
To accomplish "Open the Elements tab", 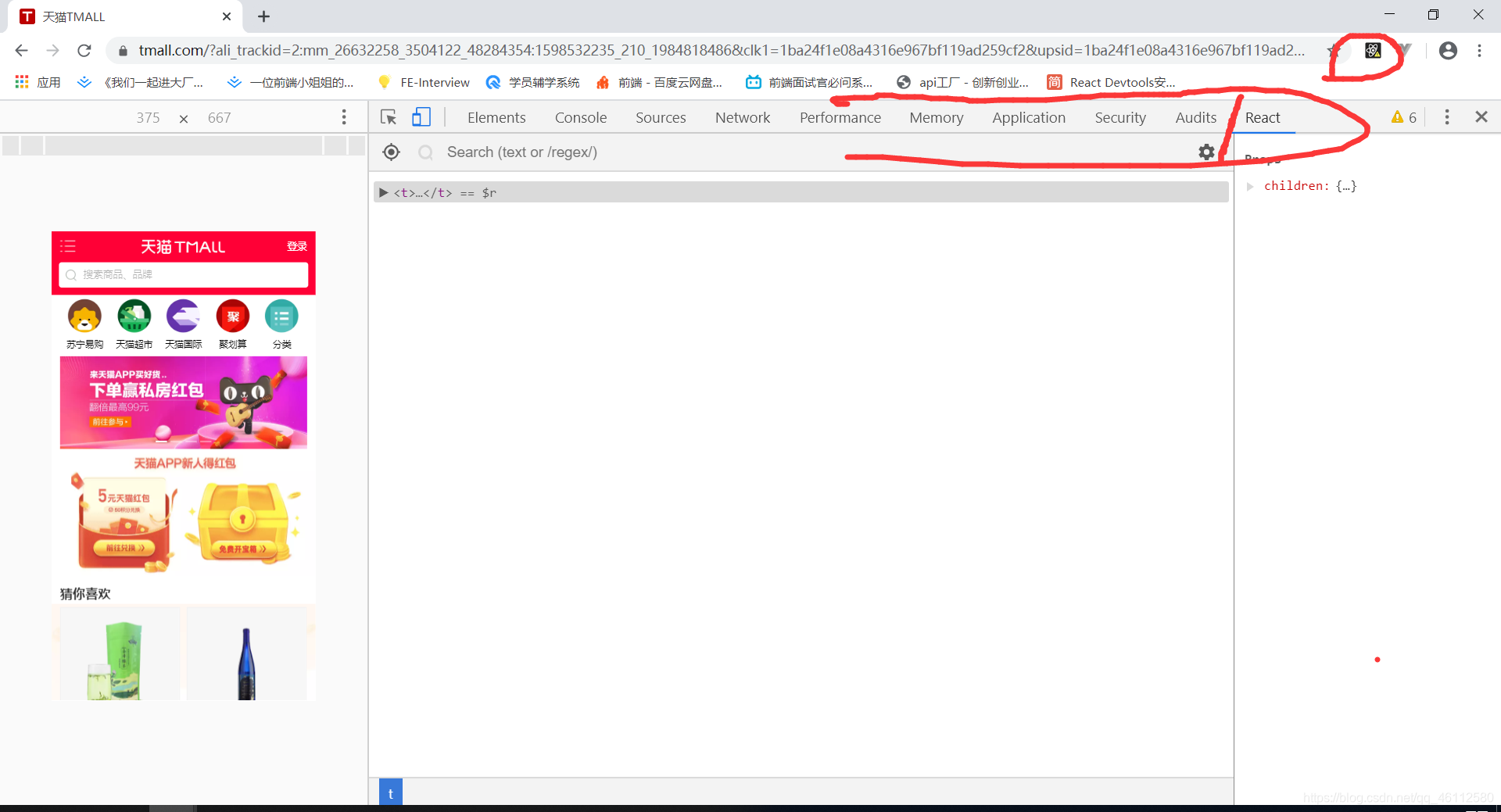I will coord(496,117).
